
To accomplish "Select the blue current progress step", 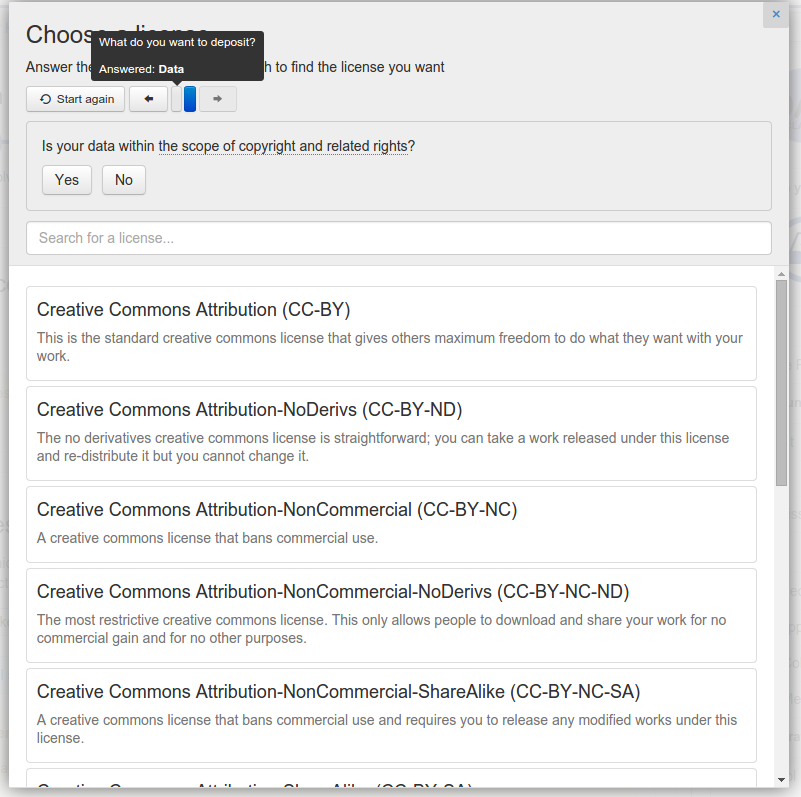I will coord(190,99).
